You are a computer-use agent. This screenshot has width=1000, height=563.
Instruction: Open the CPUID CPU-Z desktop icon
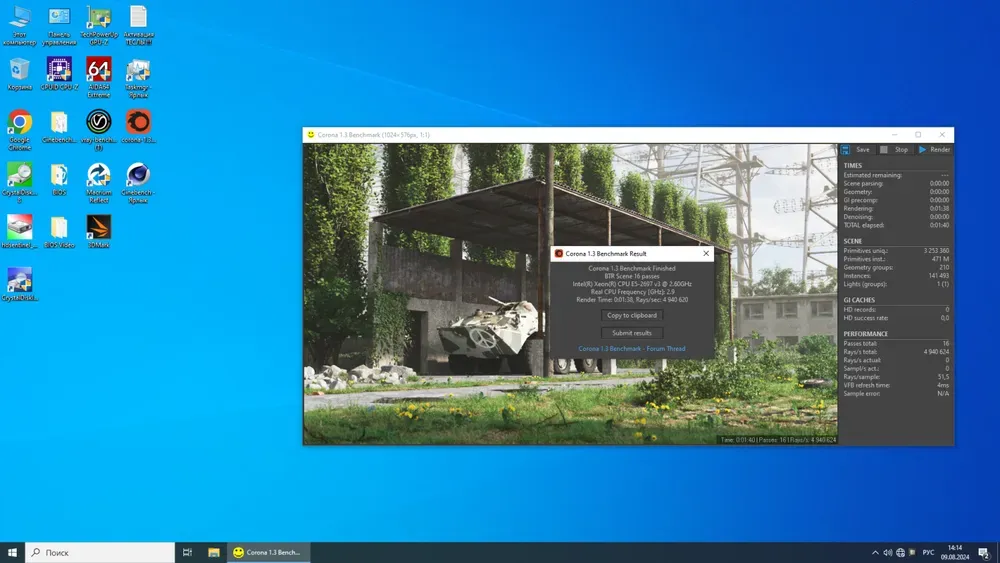point(59,71)
